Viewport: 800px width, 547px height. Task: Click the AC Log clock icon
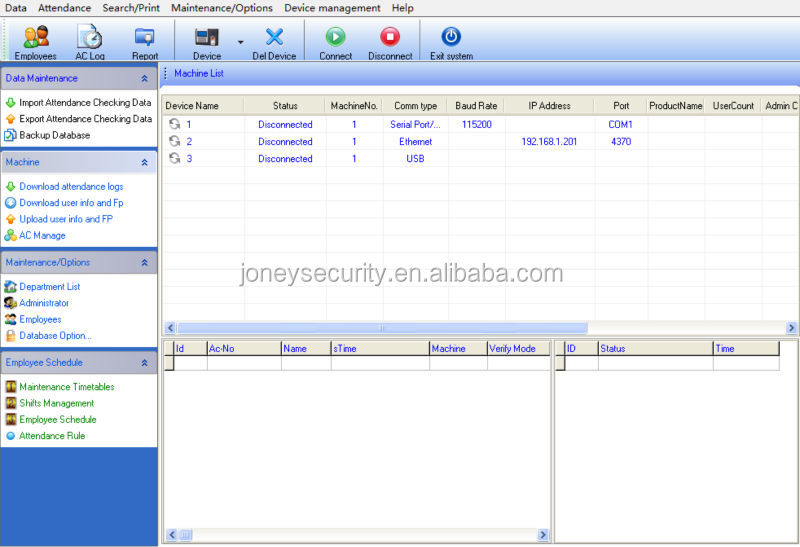point(90,38)
